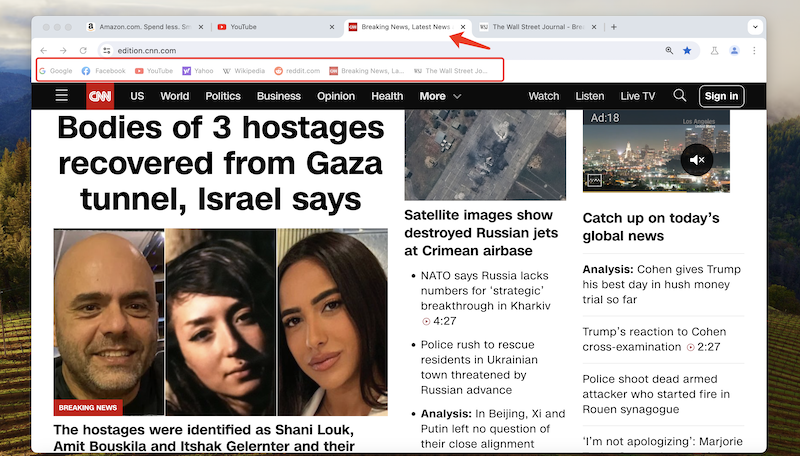Open the Chrome three-dot menu

point(754,50)
